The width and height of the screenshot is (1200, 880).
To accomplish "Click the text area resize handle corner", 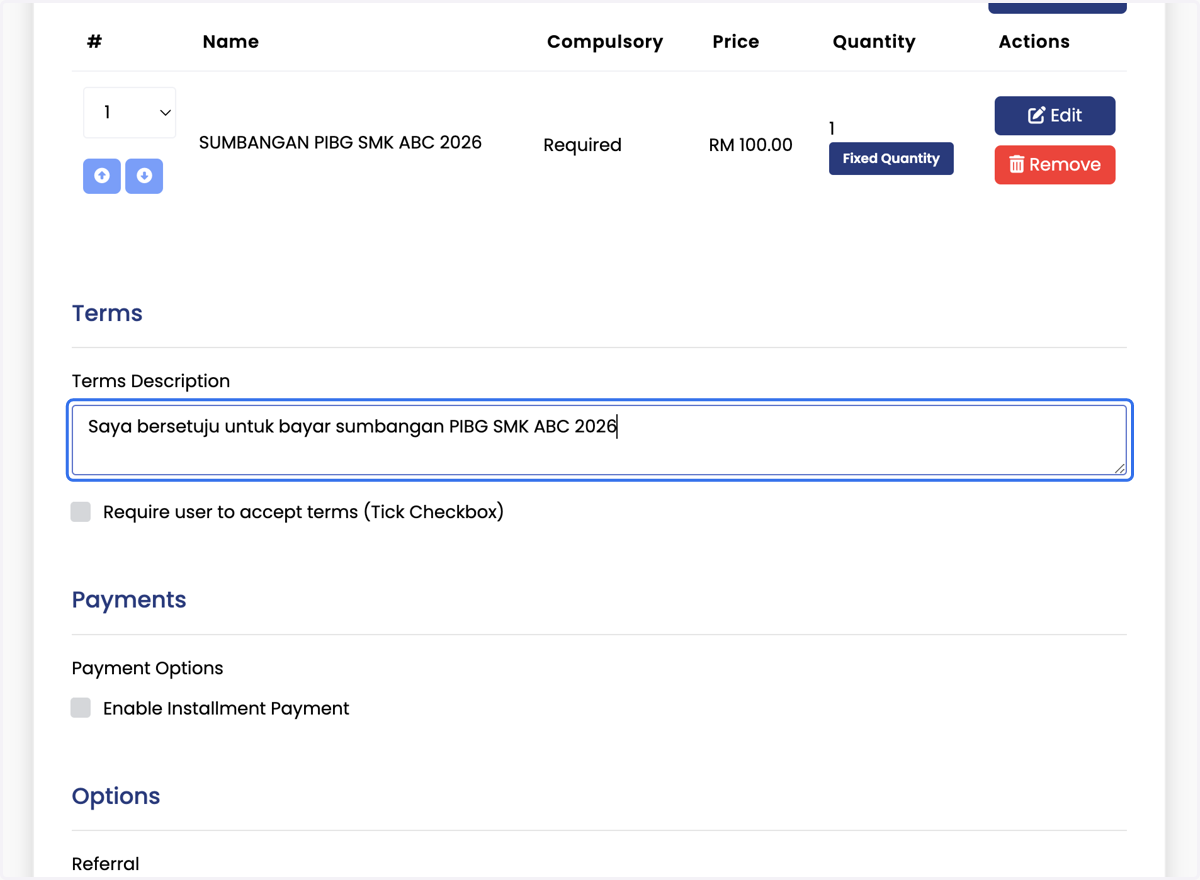I will 1120,468.
